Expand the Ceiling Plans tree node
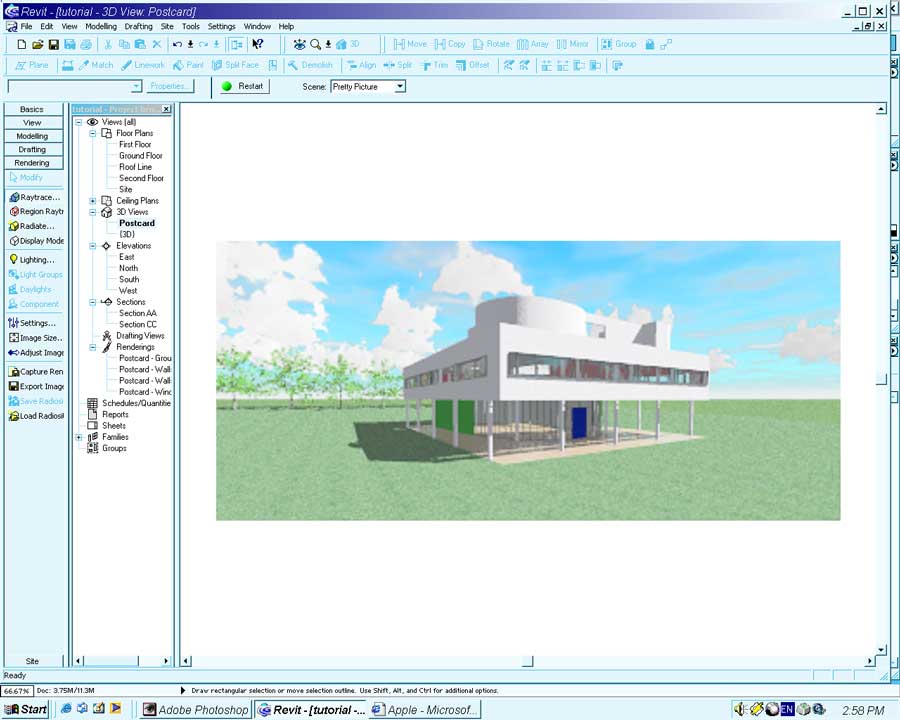900x720 pixels. 93,201
